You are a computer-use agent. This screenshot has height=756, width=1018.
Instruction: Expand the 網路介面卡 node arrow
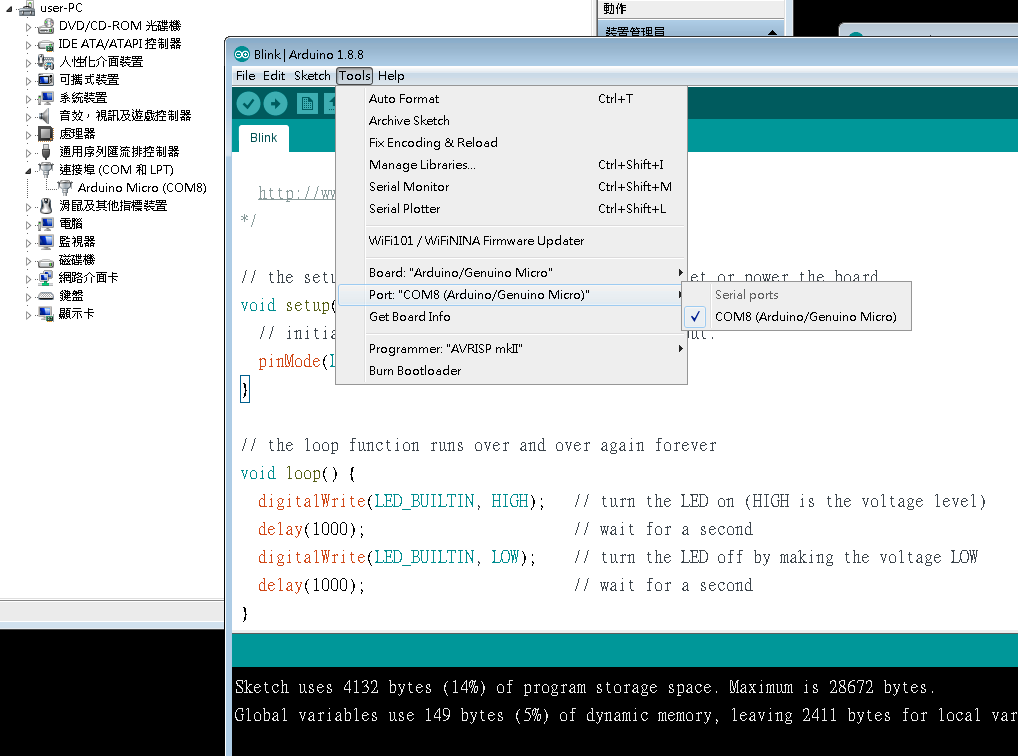[28, 279]
